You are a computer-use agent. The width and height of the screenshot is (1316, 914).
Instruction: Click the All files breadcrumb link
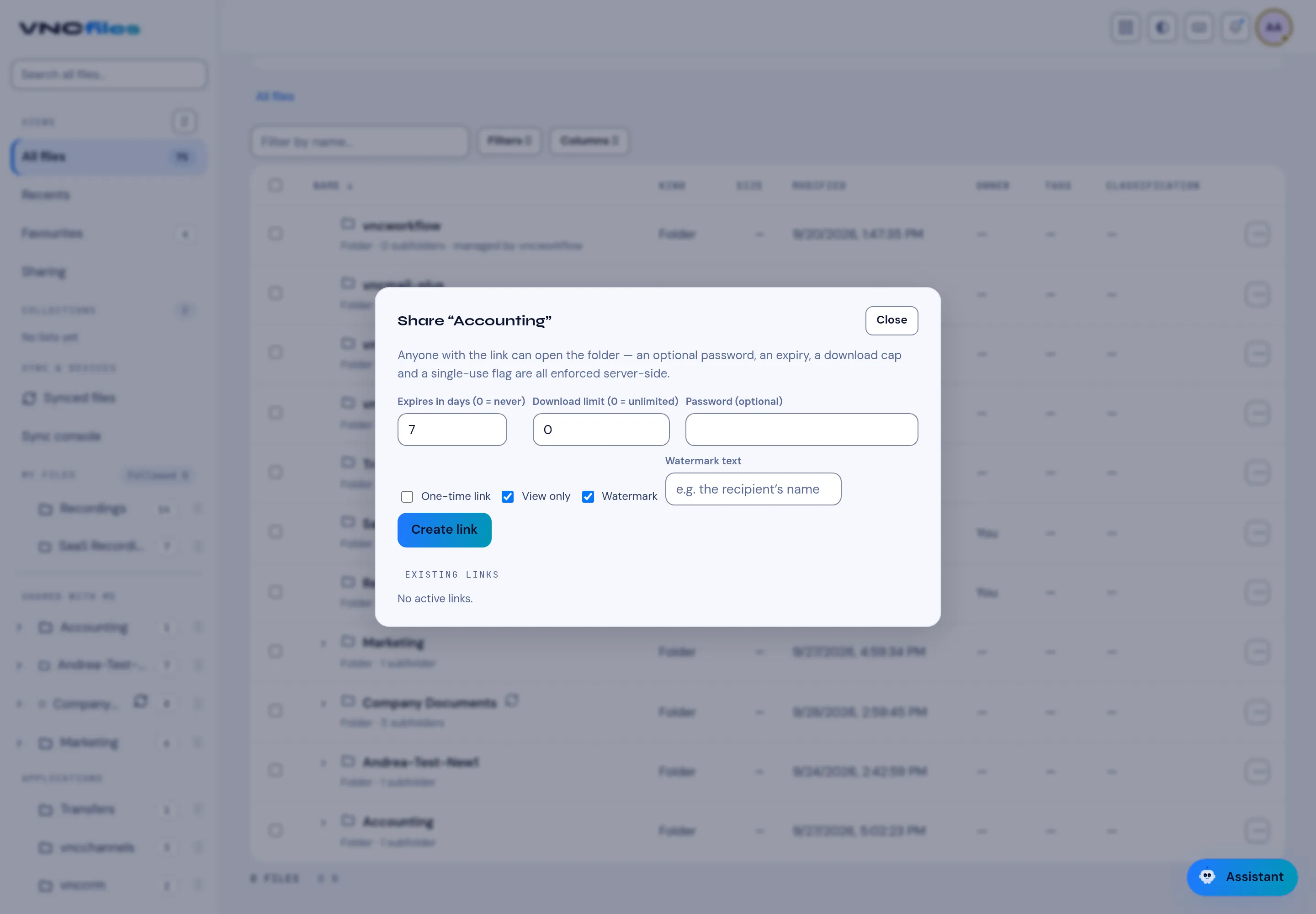click(x=275, y=96)
